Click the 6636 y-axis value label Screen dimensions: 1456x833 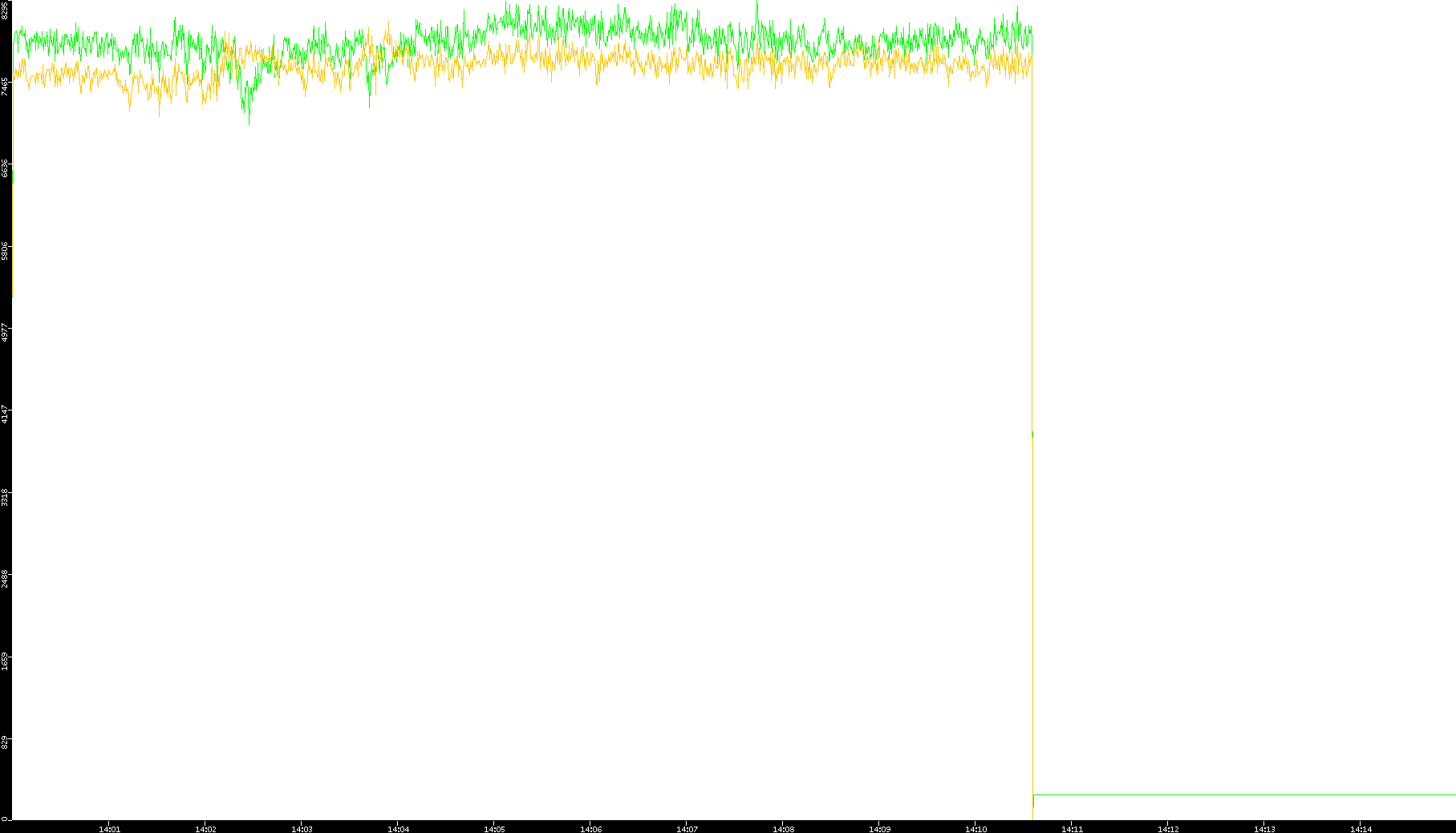pos(6,168)
